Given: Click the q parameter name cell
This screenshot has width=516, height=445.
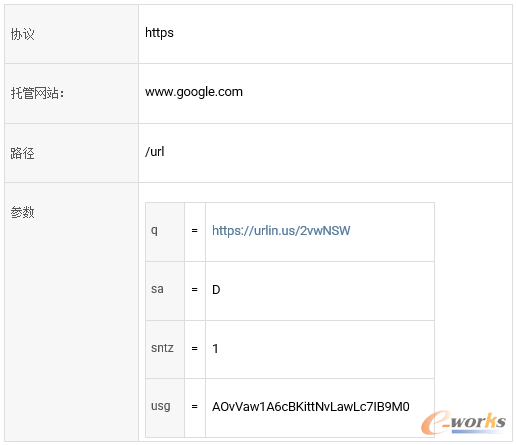Looking at the screenshot, I should point(165,232).
